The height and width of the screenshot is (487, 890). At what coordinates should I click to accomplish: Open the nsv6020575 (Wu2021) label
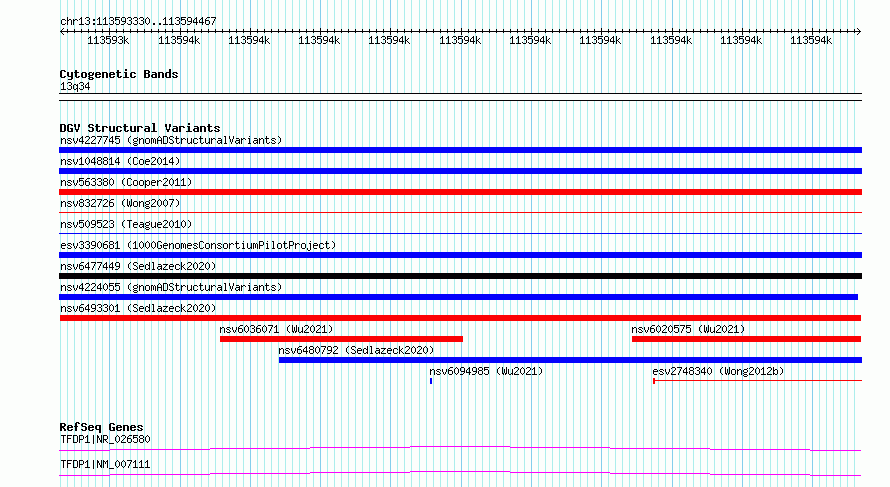tap(688, 329)
